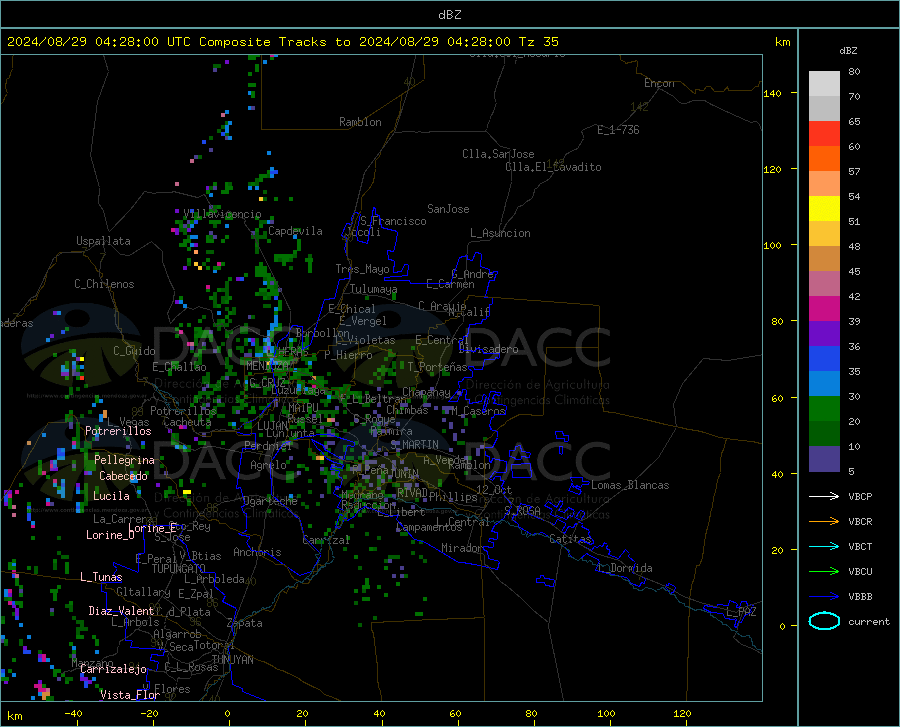Click the Clla.El_Cavadito map label
The width and height of the screenshot is (900, 727).
coord(553,167)
